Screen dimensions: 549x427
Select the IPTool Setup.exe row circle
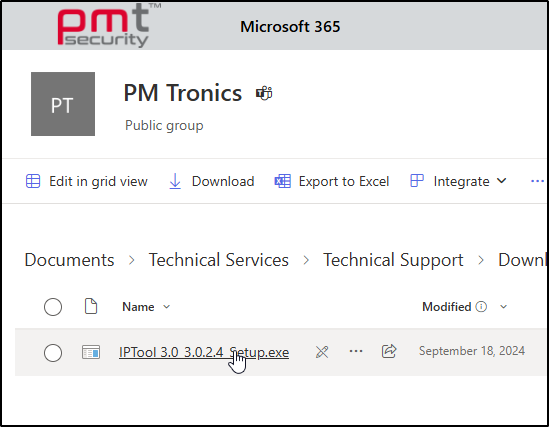pos(53,352)
